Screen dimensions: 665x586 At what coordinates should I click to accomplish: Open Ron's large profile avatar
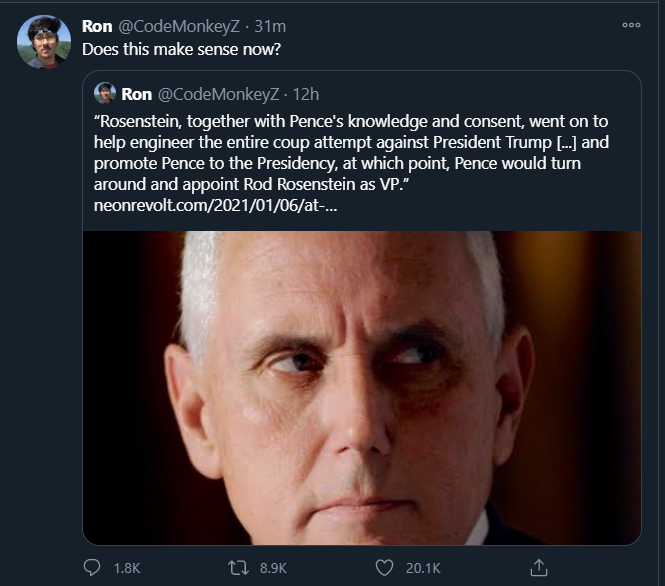tap(44, 42)
